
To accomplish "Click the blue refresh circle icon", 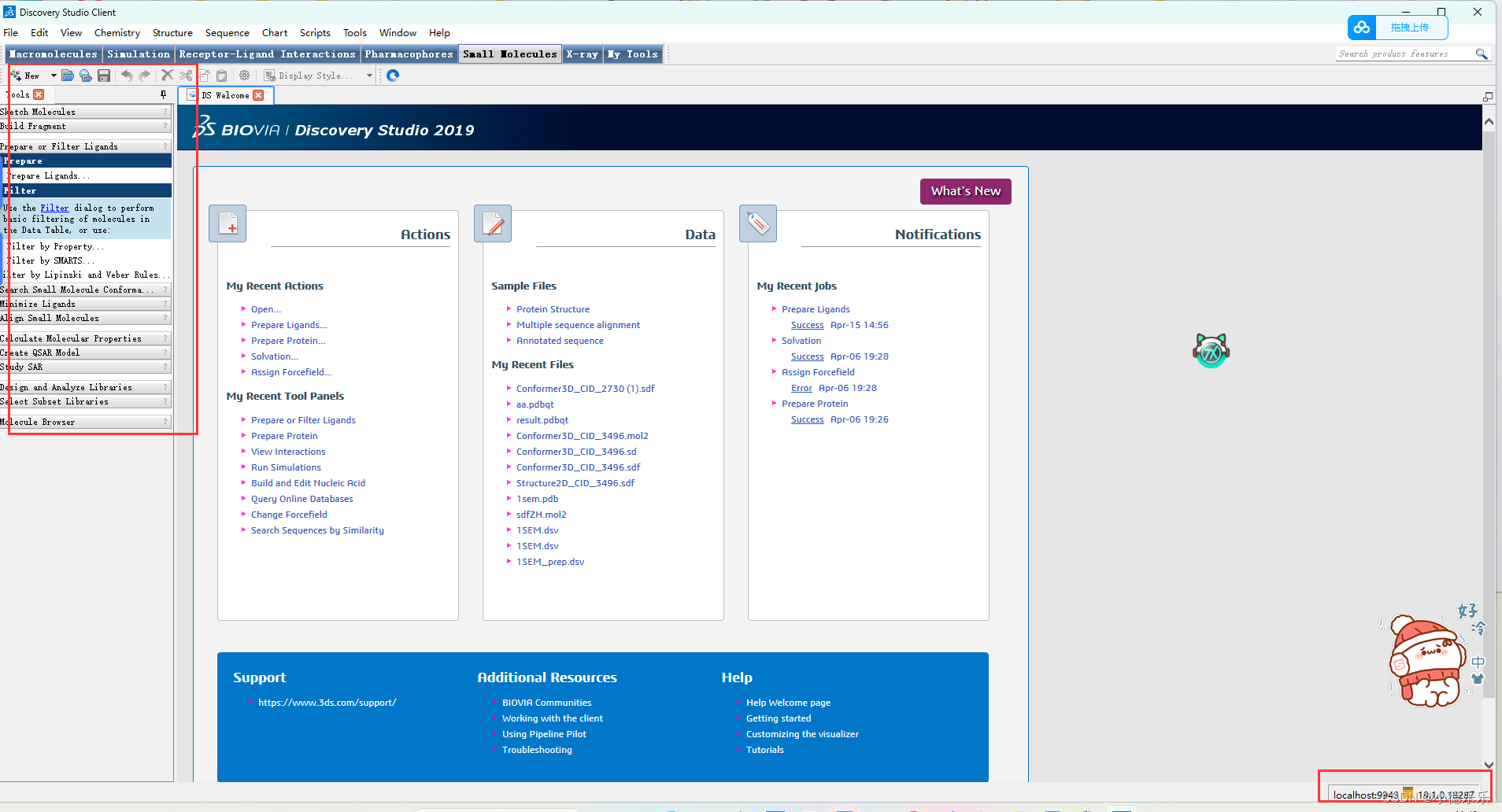I will pyautogui.click(x=393, y=76).
